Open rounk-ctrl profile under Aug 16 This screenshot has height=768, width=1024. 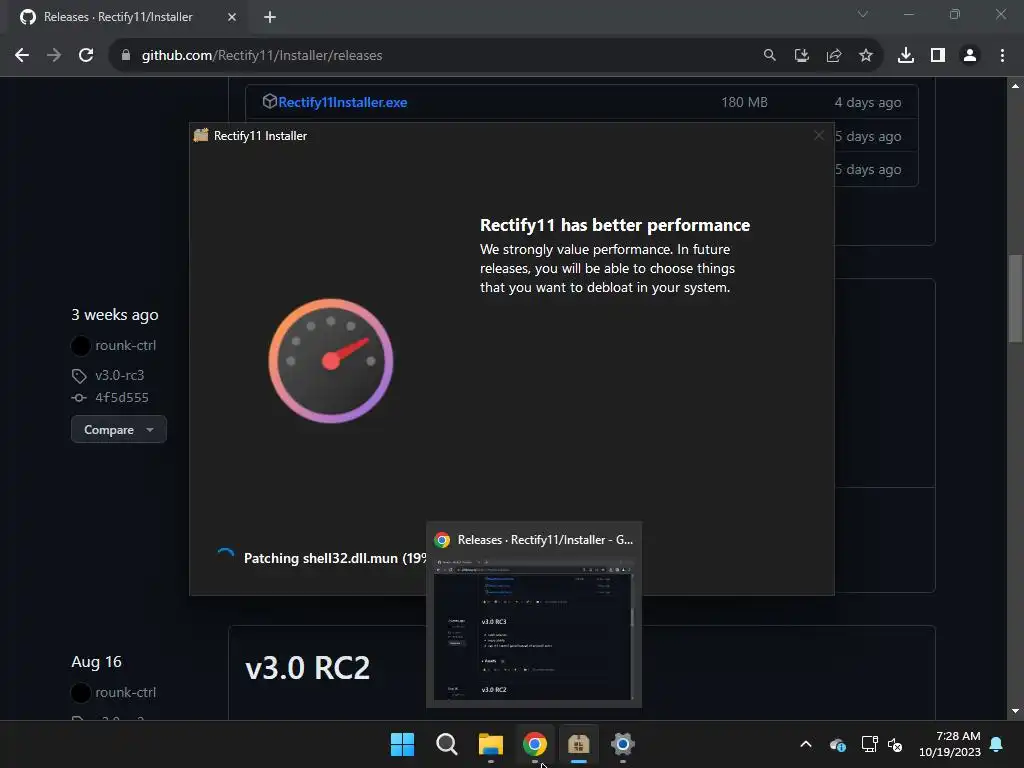pos(125,692)
